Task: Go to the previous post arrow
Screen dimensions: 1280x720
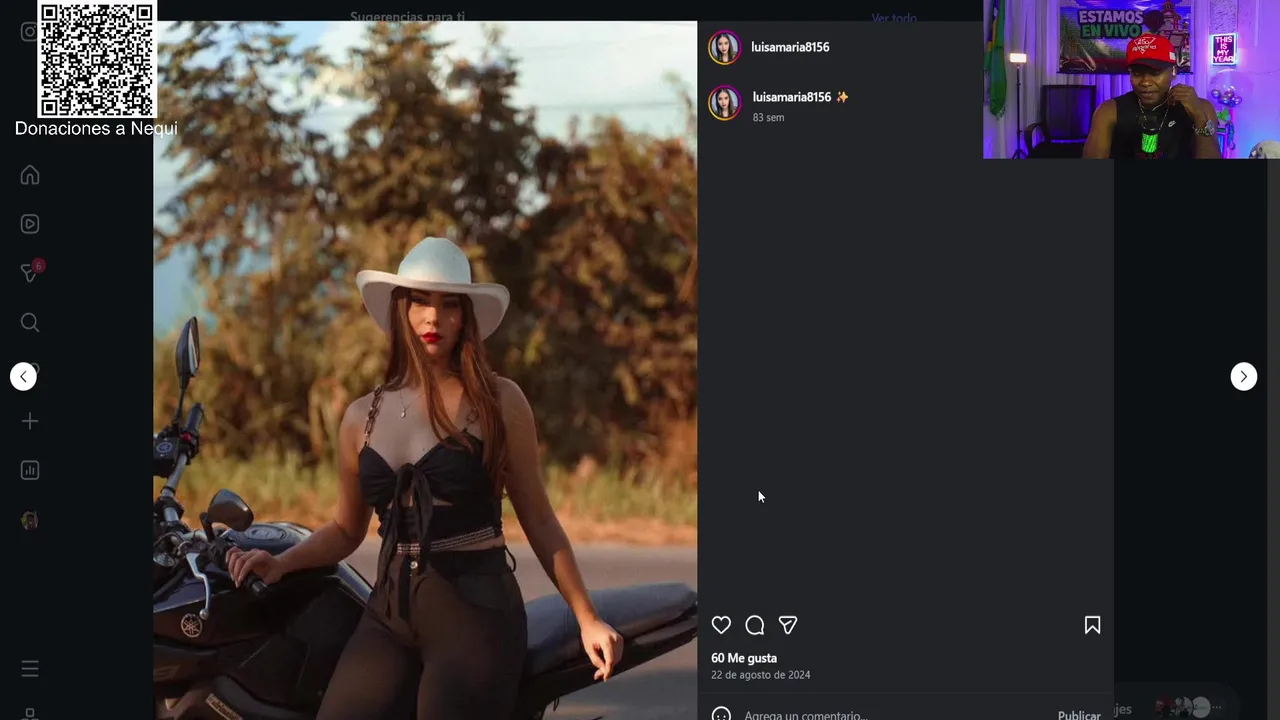Action: click(23, 376)
